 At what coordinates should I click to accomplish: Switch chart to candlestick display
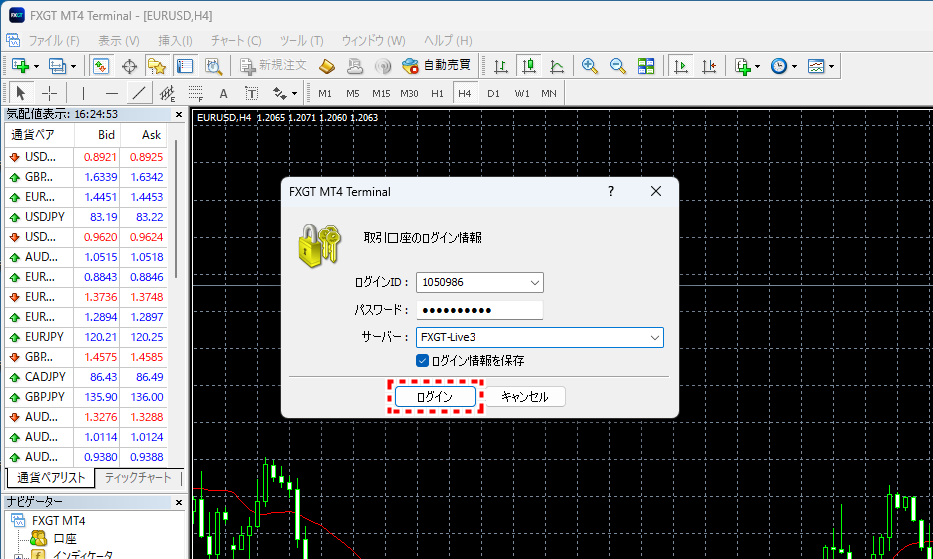pos(529,66)
